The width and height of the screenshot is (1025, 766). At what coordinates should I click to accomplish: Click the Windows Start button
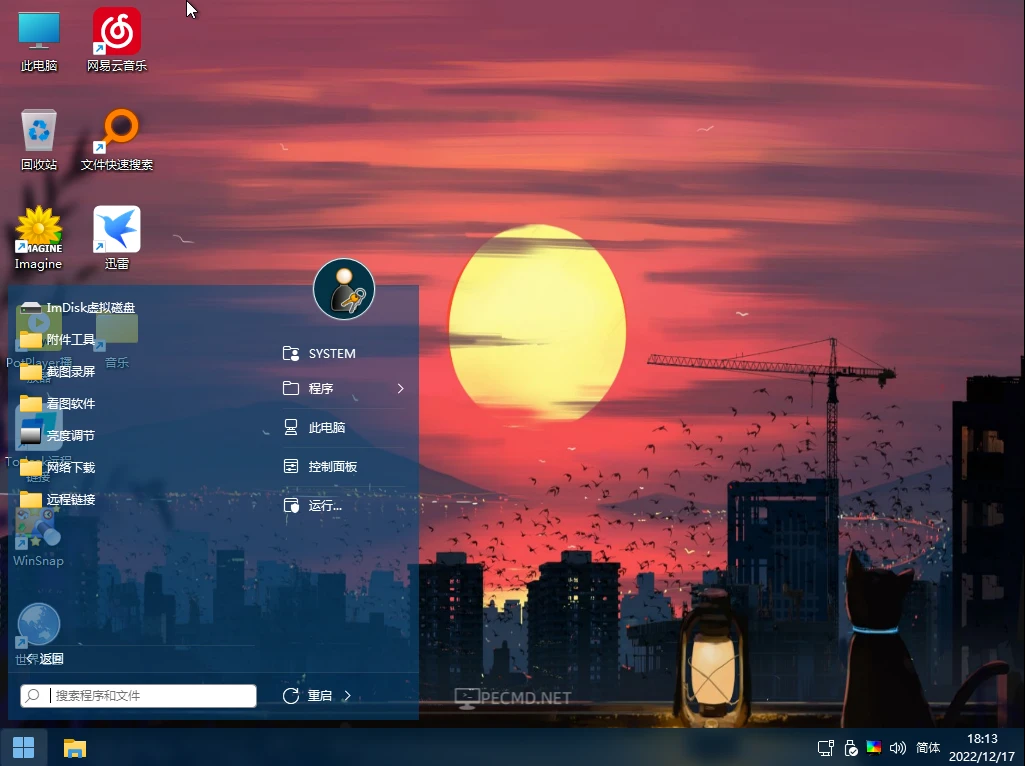click(24, 747)
